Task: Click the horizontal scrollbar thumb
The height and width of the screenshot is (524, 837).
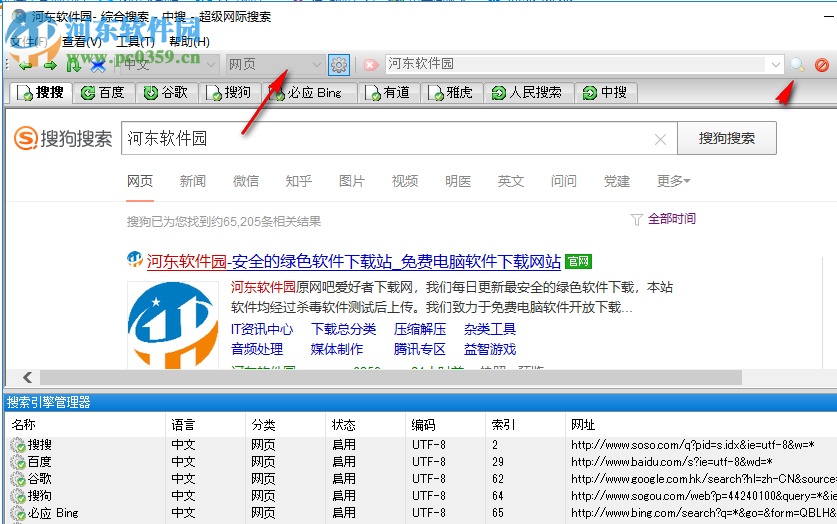Action: click(391, 377)
